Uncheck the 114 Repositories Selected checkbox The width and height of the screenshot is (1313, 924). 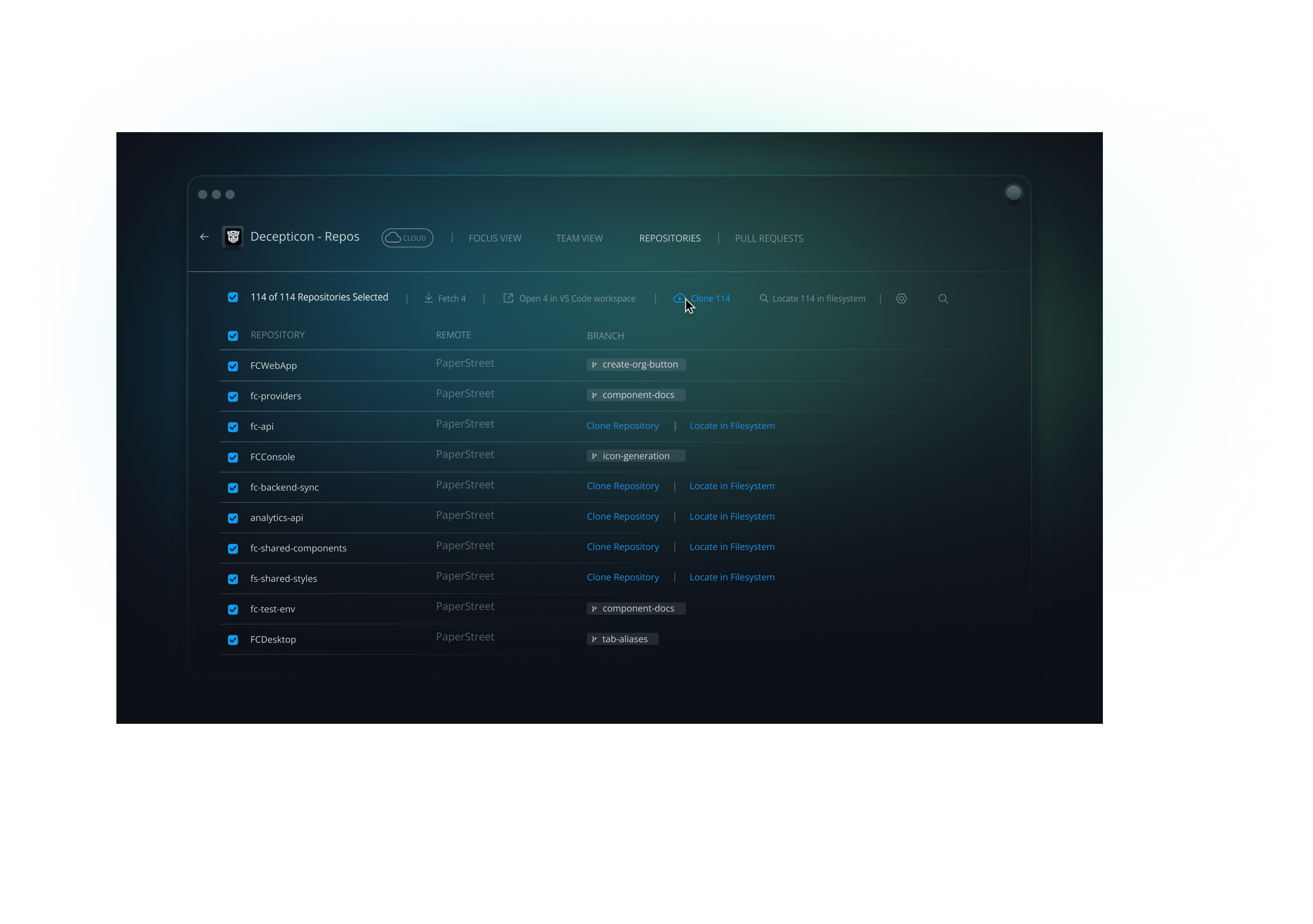(x=233, y=297)
